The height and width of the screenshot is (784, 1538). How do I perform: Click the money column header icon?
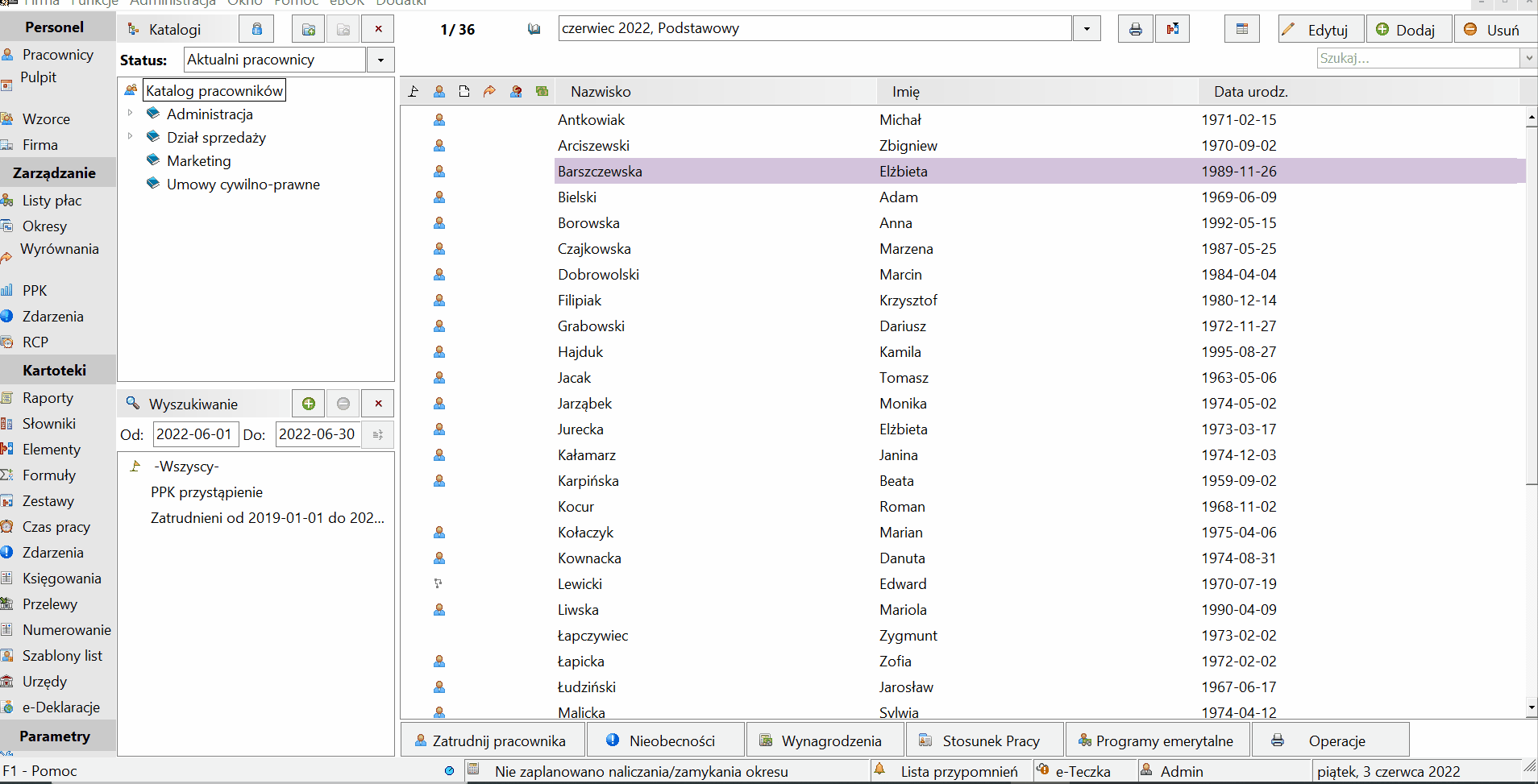pyautogui.click(x=542, y=91)
